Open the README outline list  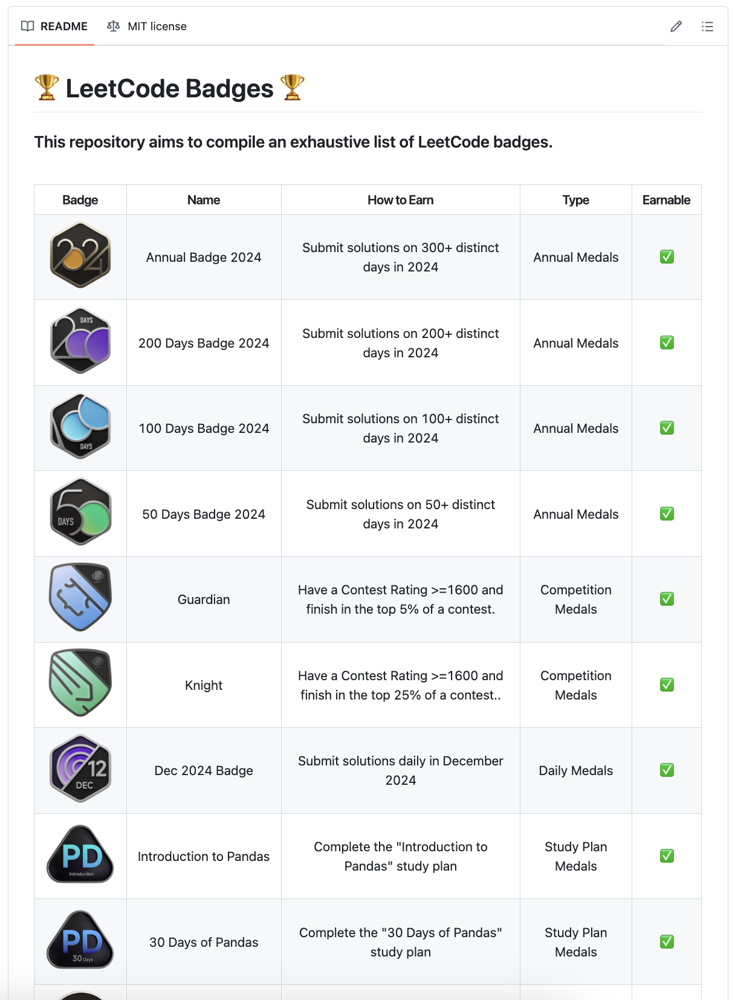point(707,27)
